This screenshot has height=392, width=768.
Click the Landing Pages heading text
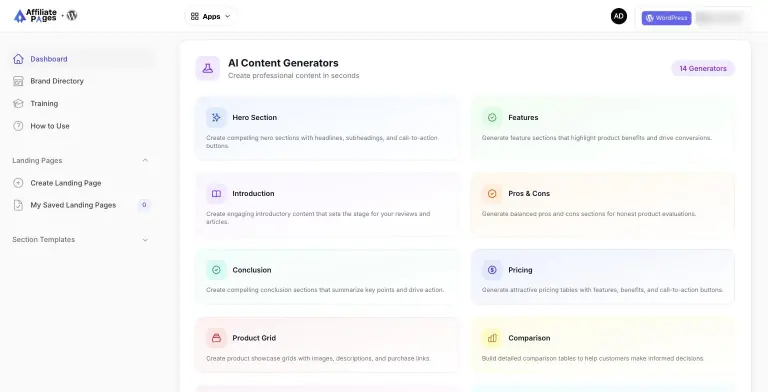tap(37, 161)
